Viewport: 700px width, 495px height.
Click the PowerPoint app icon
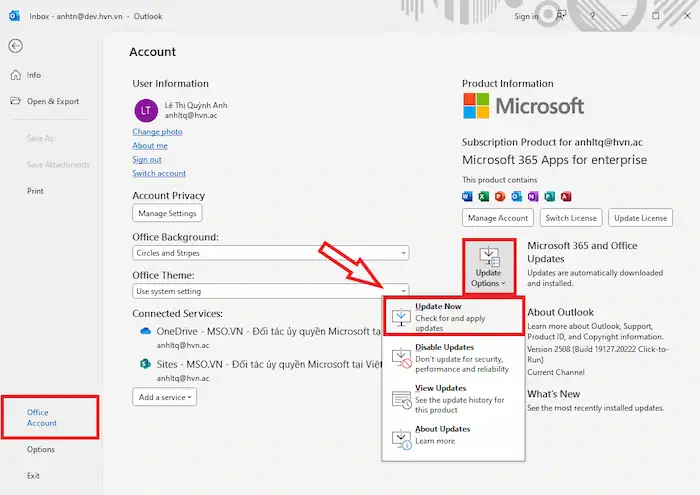click(500, 196)
